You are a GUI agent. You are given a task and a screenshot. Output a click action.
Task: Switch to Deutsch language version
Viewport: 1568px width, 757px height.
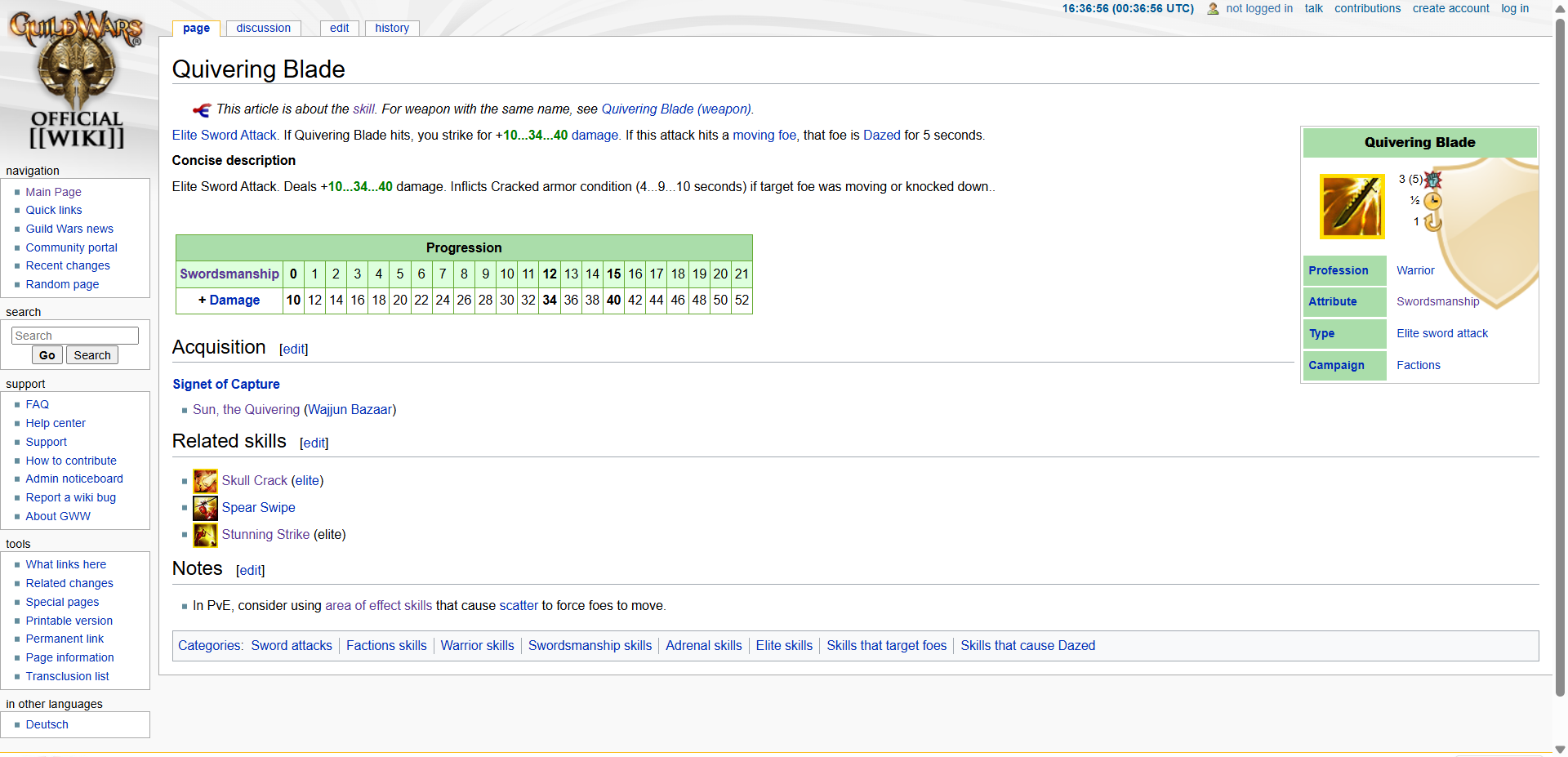pos(47,724)
